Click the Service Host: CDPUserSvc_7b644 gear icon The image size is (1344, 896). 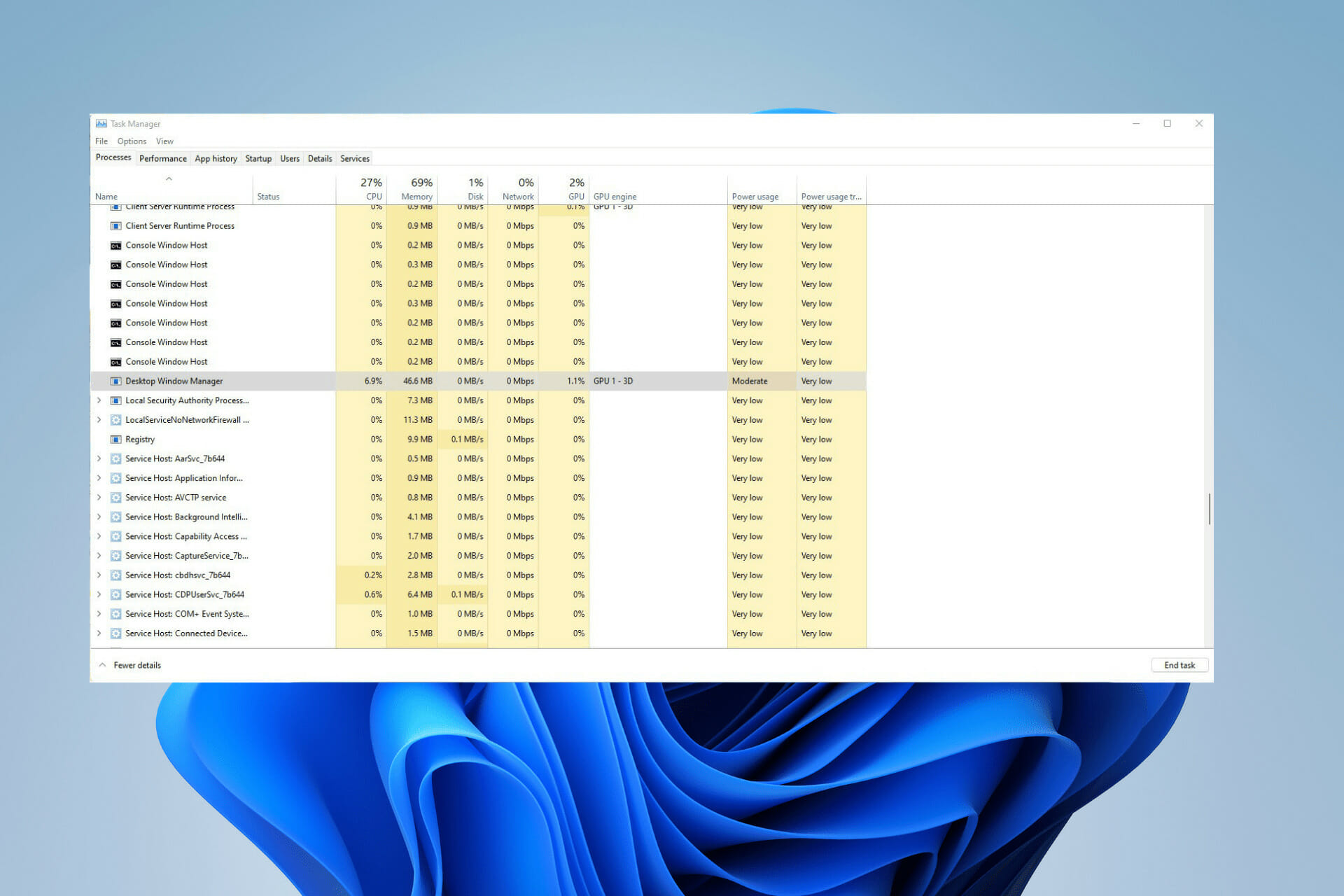pyautogui.click(x=115, y=594)
